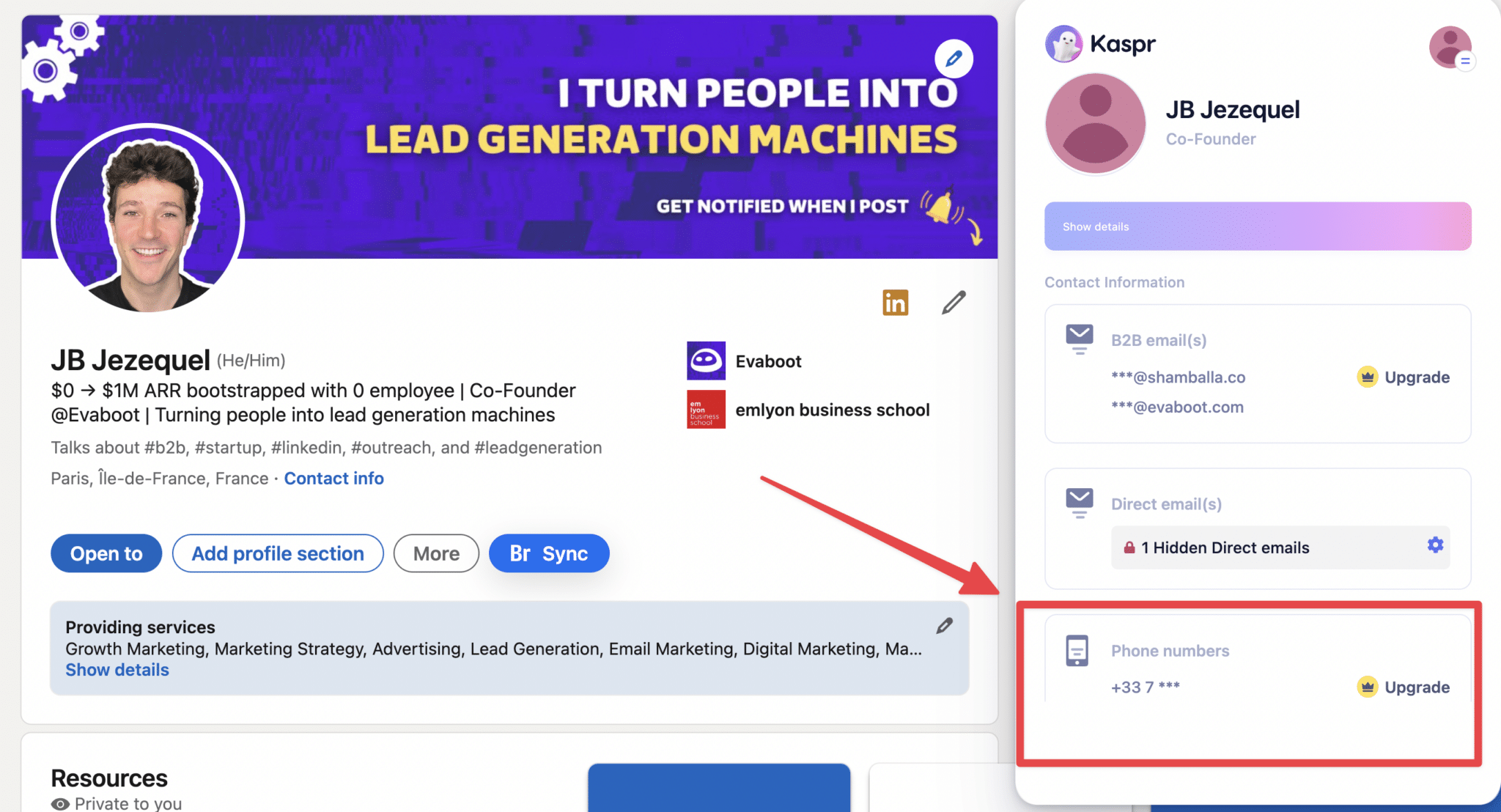Viewport: 1501px width, 812px height.
Task: Click the lock icon on hidden direct emails
Action: pos(1129,547)
